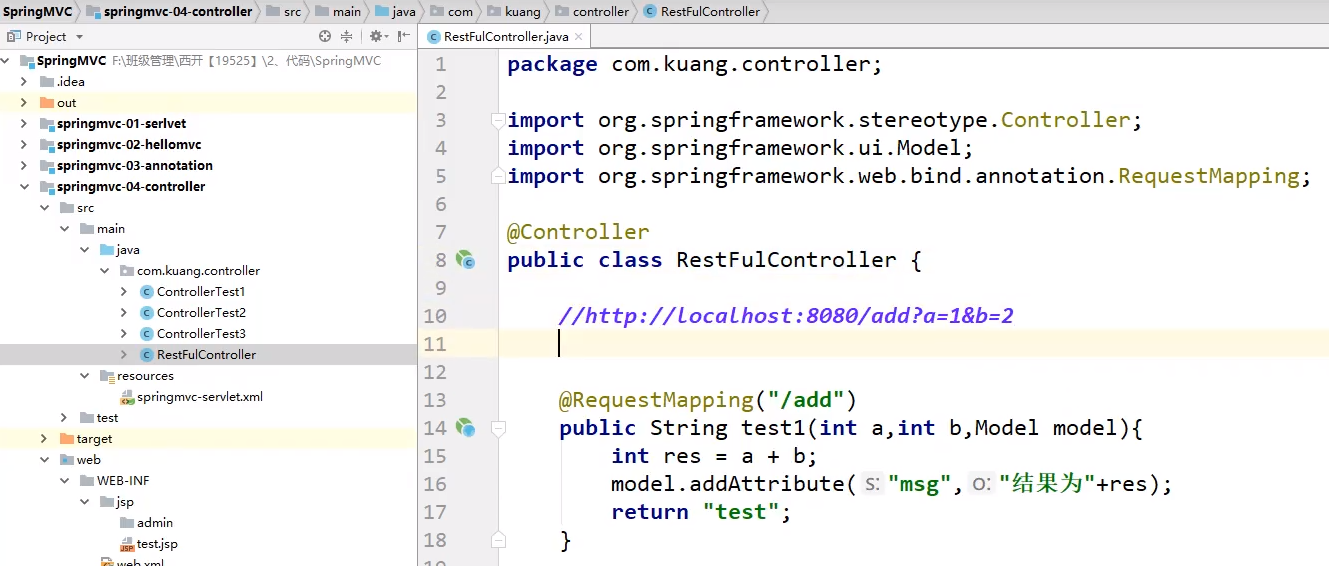Click the com.kuang.controller package icon
The width and height of the screenshot is (1329, 566).
point(127,271)
